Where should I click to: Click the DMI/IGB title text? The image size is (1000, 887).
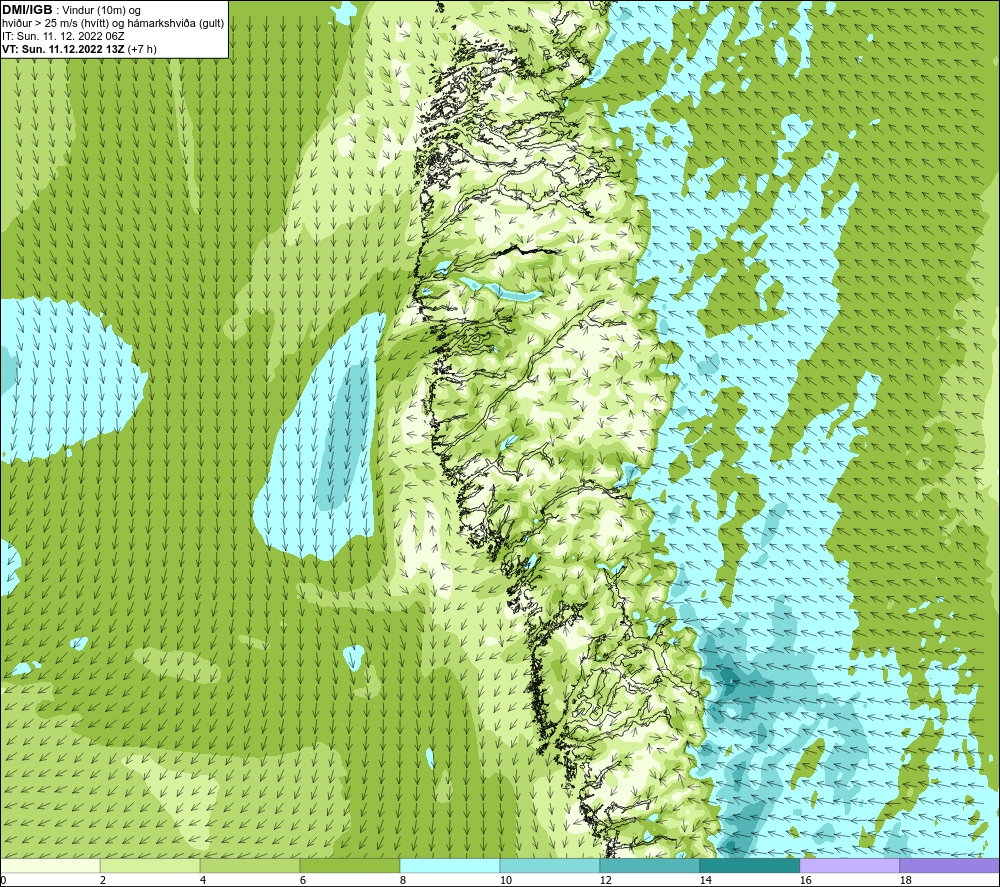point(27,10)
